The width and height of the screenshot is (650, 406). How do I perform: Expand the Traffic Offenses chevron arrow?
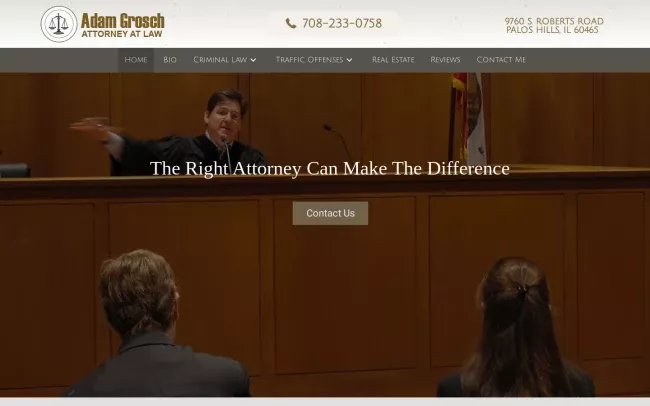tap(349, 60)
